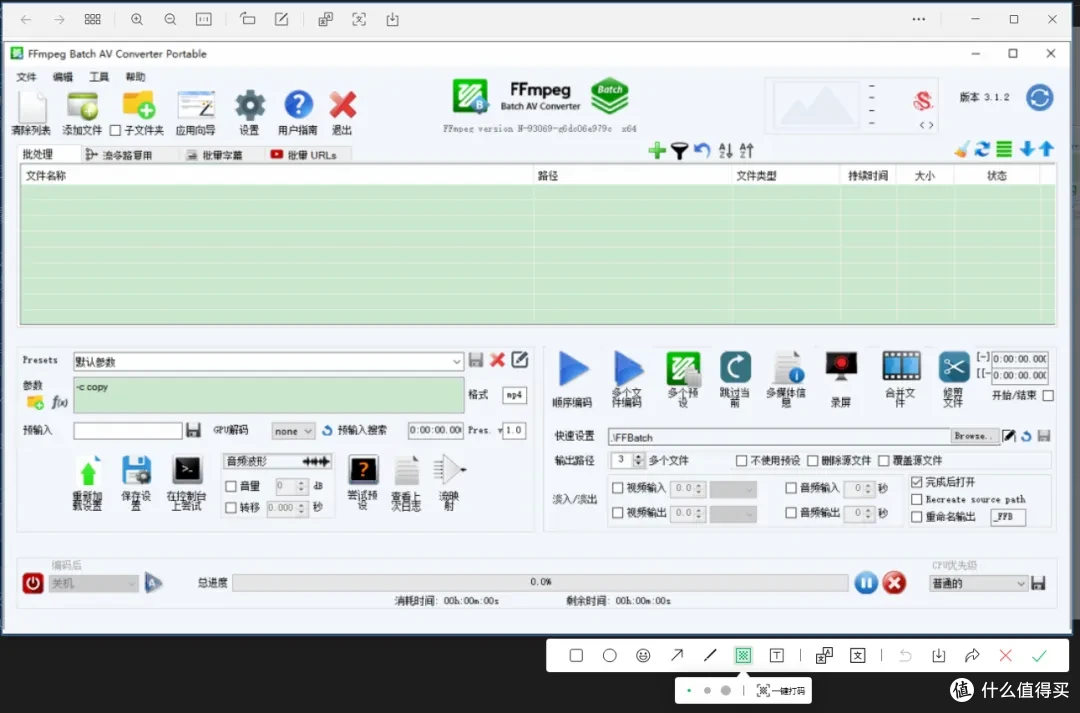
Task: Click the filter funnel icon
Action: 679,150
